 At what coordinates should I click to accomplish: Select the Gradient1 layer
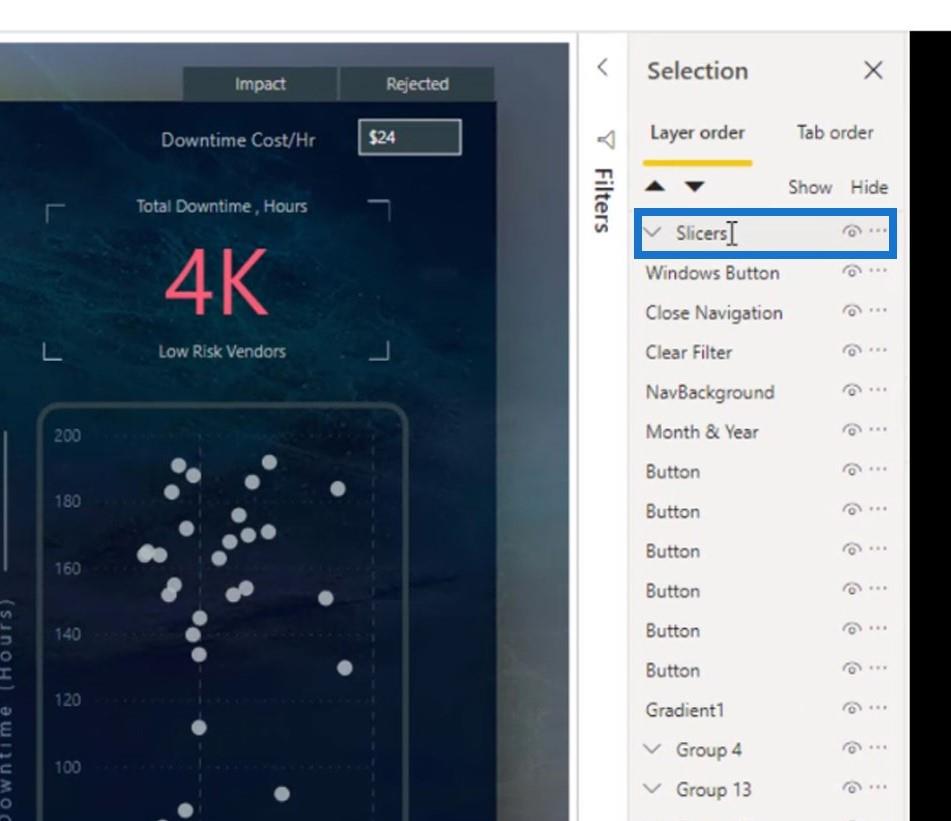[685, 710]
